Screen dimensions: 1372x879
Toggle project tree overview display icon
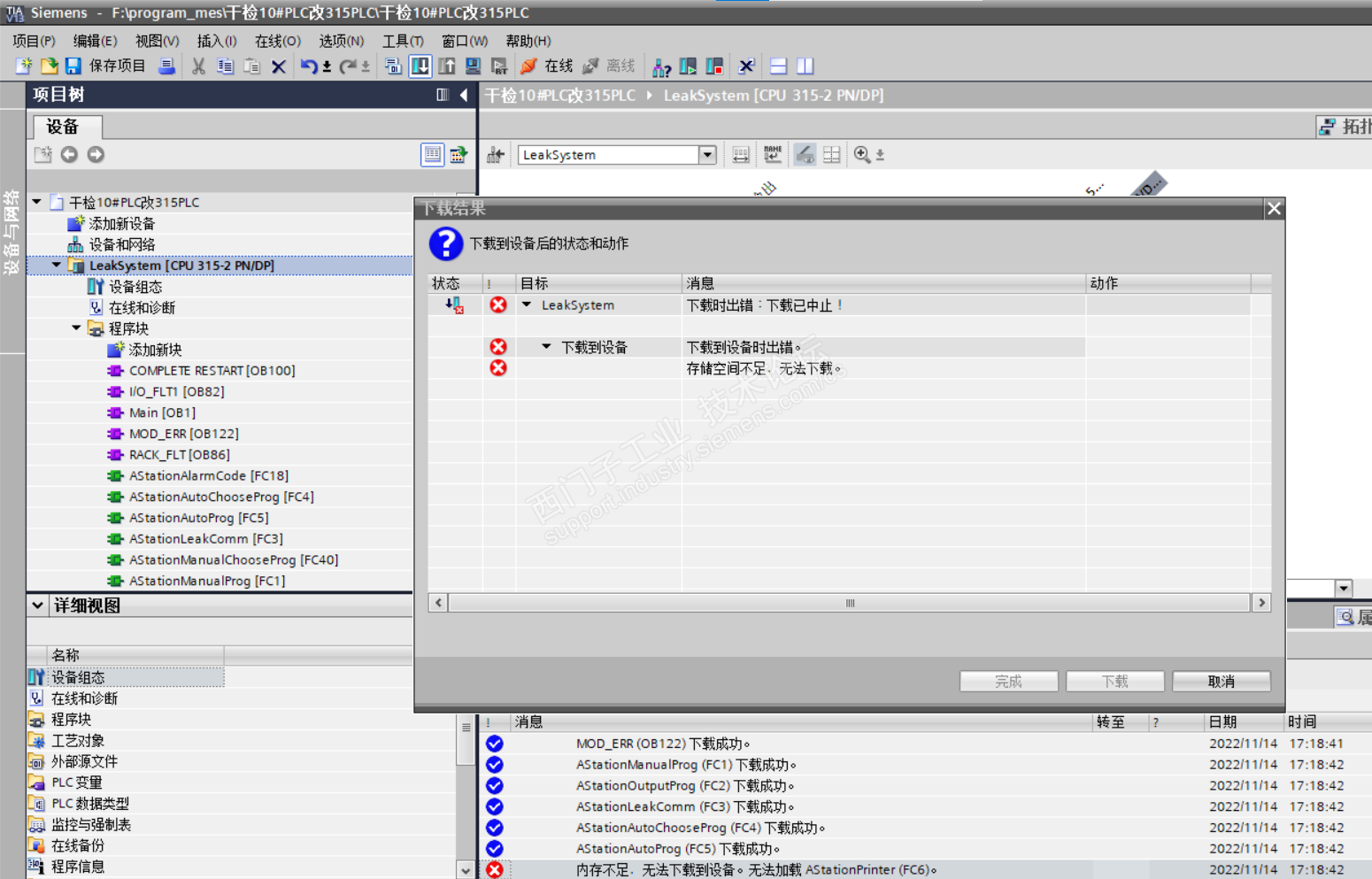[432, 155]
